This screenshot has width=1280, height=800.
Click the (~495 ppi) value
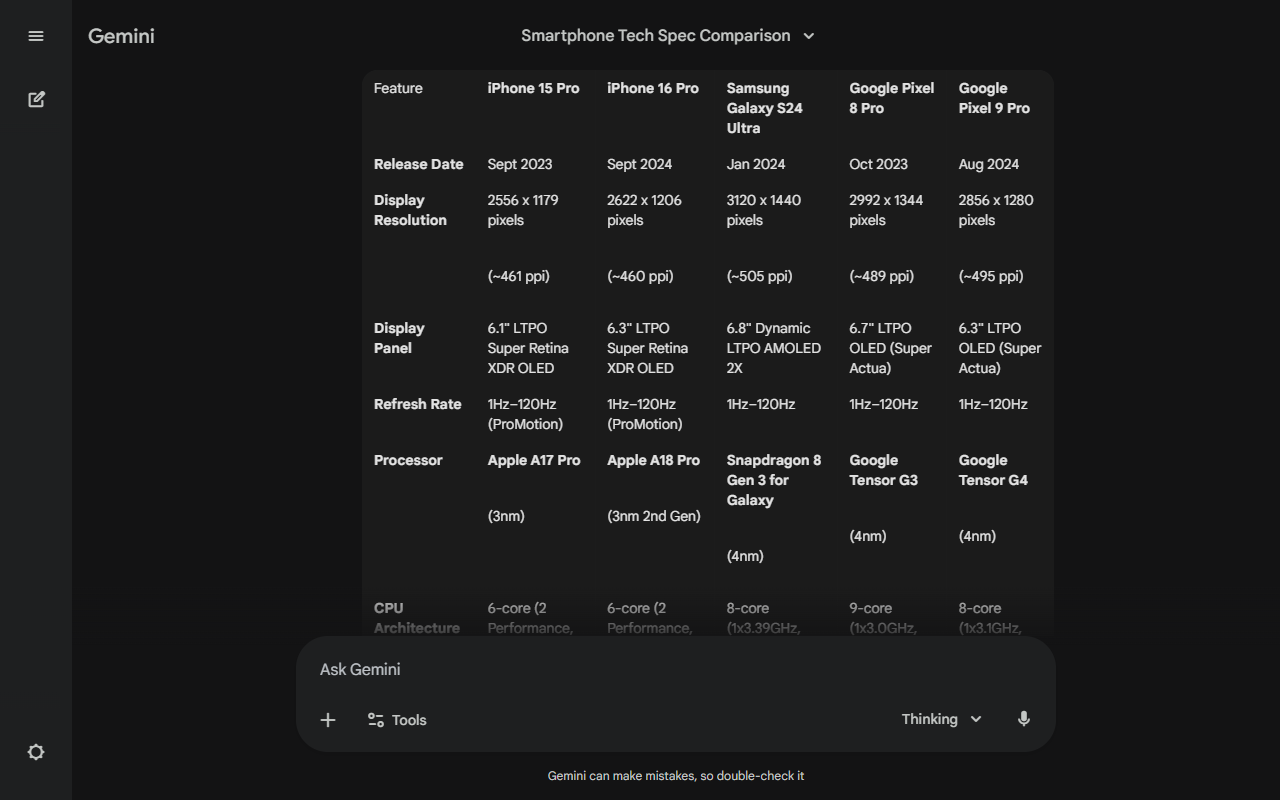(x=991, y=276)
